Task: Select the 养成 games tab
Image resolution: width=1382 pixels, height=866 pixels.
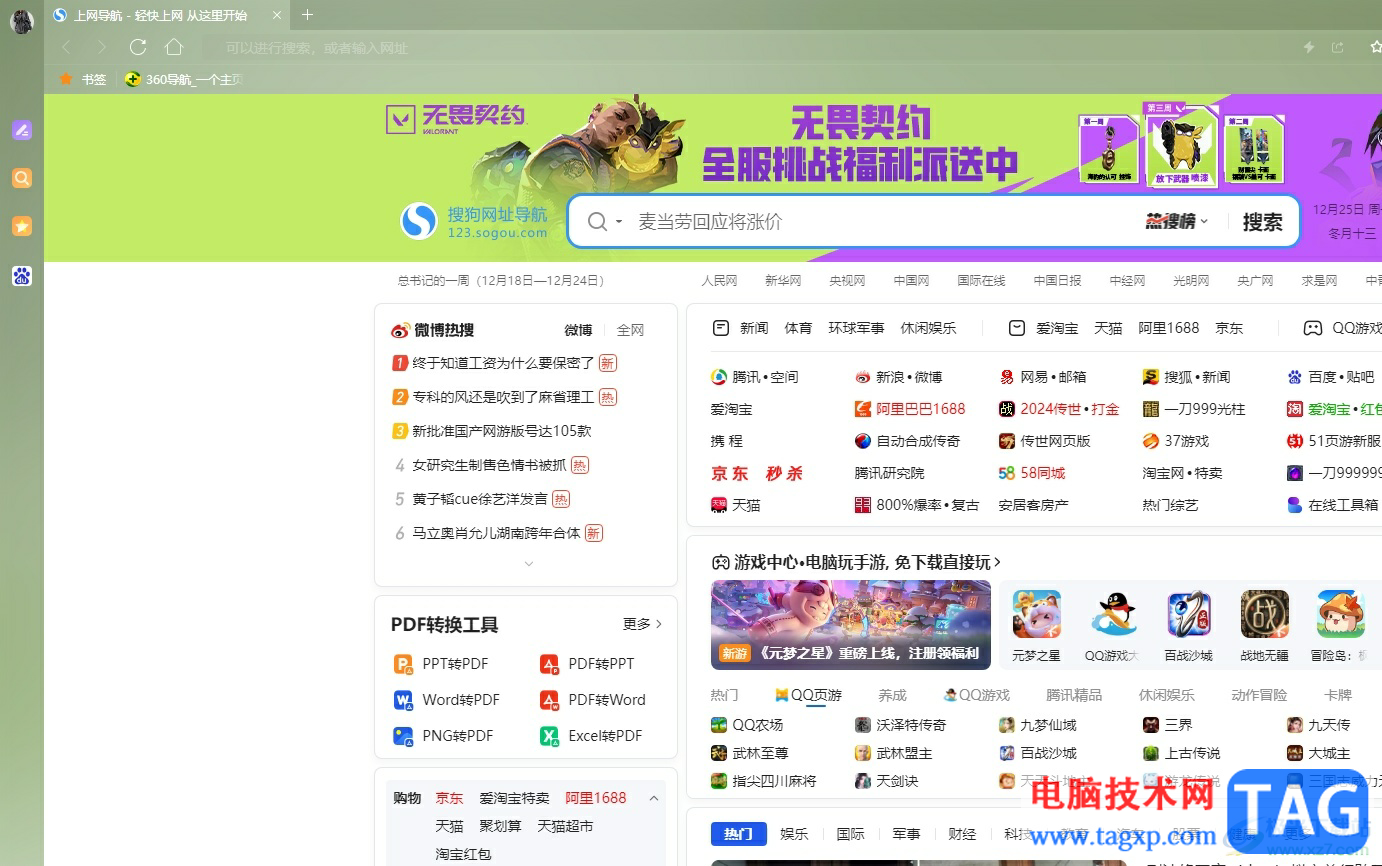Action: (x=892, y=695)
